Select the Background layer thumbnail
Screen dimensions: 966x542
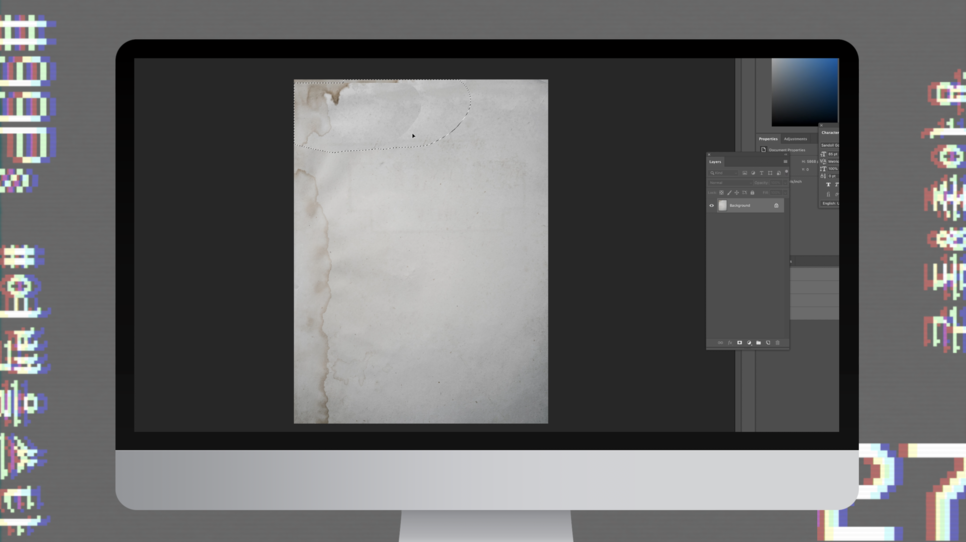tap(723, 206)
